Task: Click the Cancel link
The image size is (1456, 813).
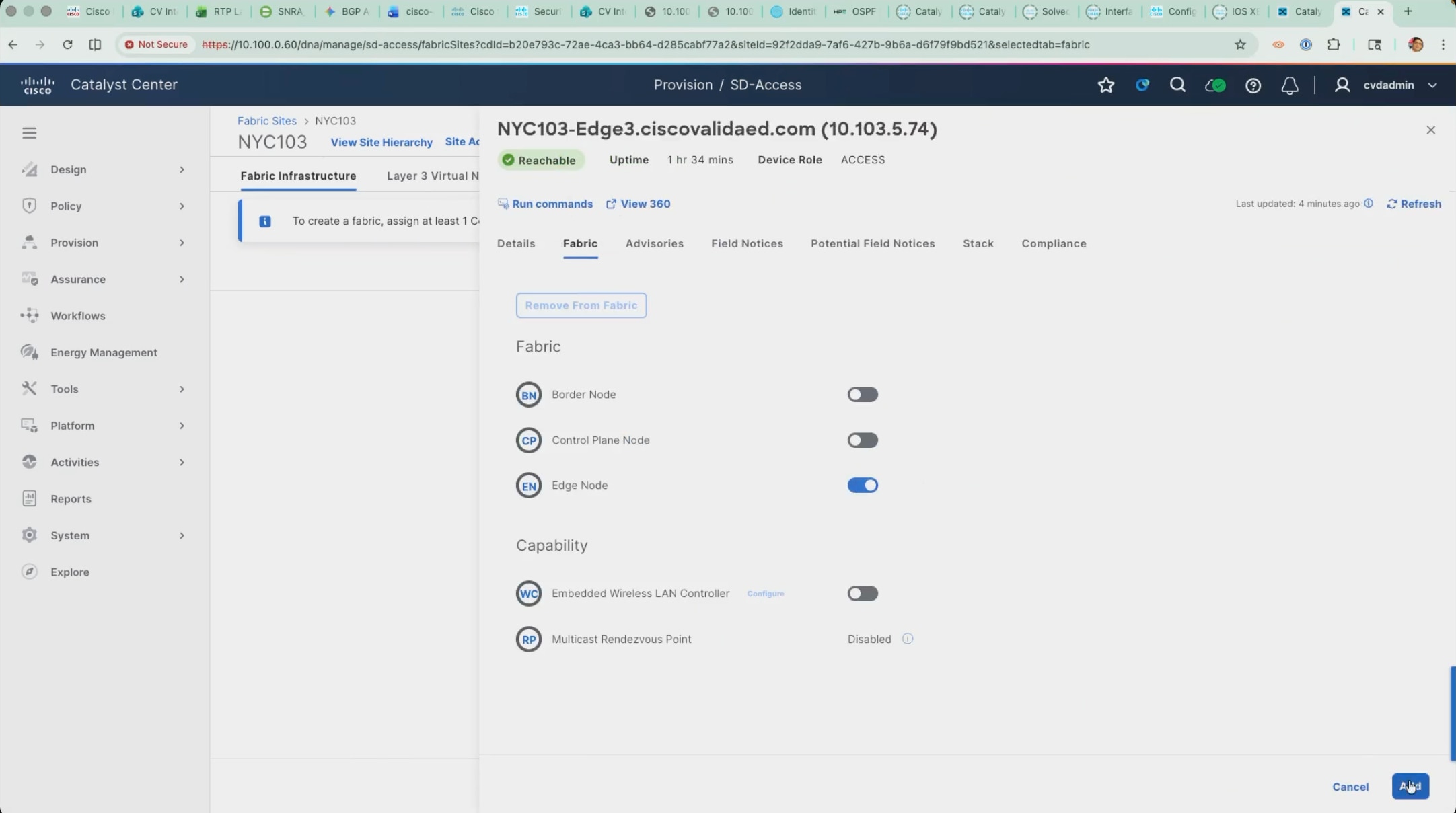Action: click(1350, 787)
